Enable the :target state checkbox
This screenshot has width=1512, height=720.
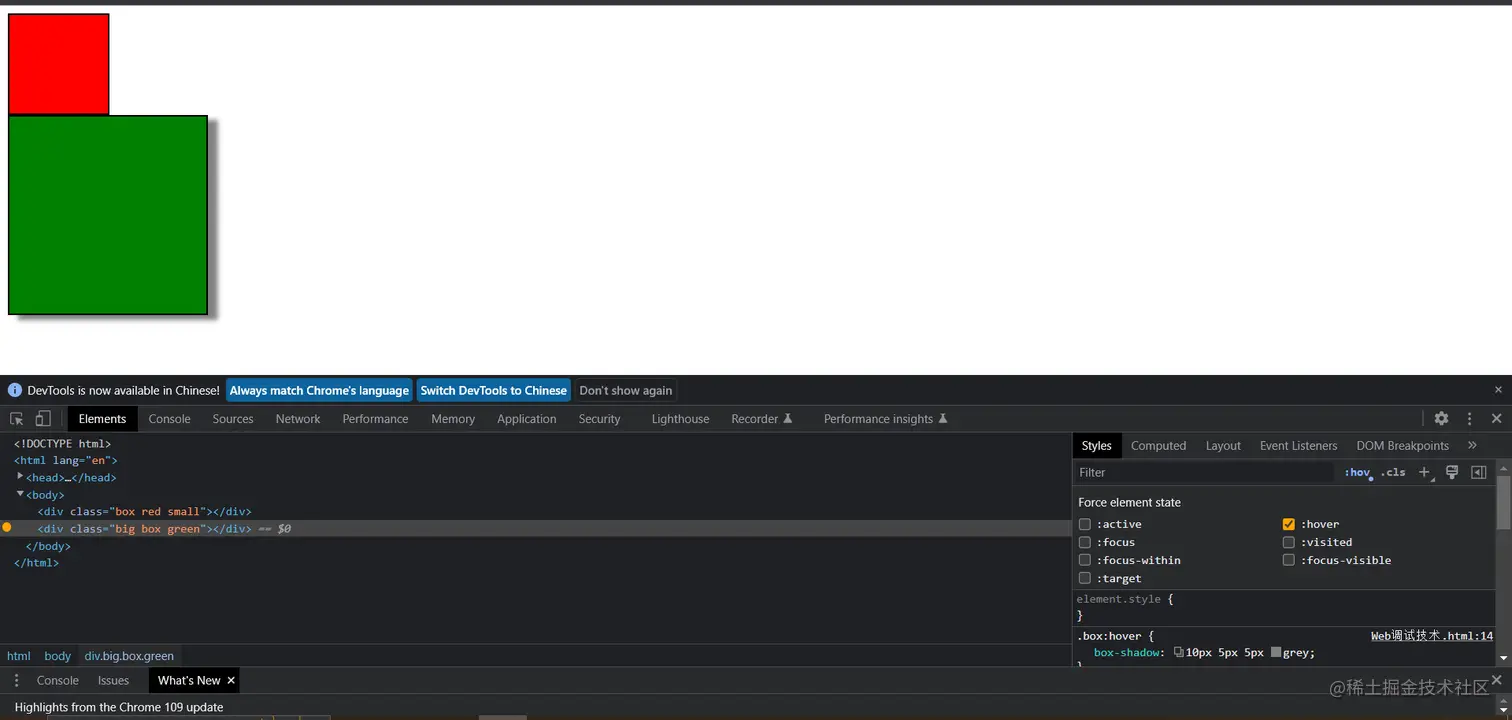pyautogui.click(x=1085, y=578)
